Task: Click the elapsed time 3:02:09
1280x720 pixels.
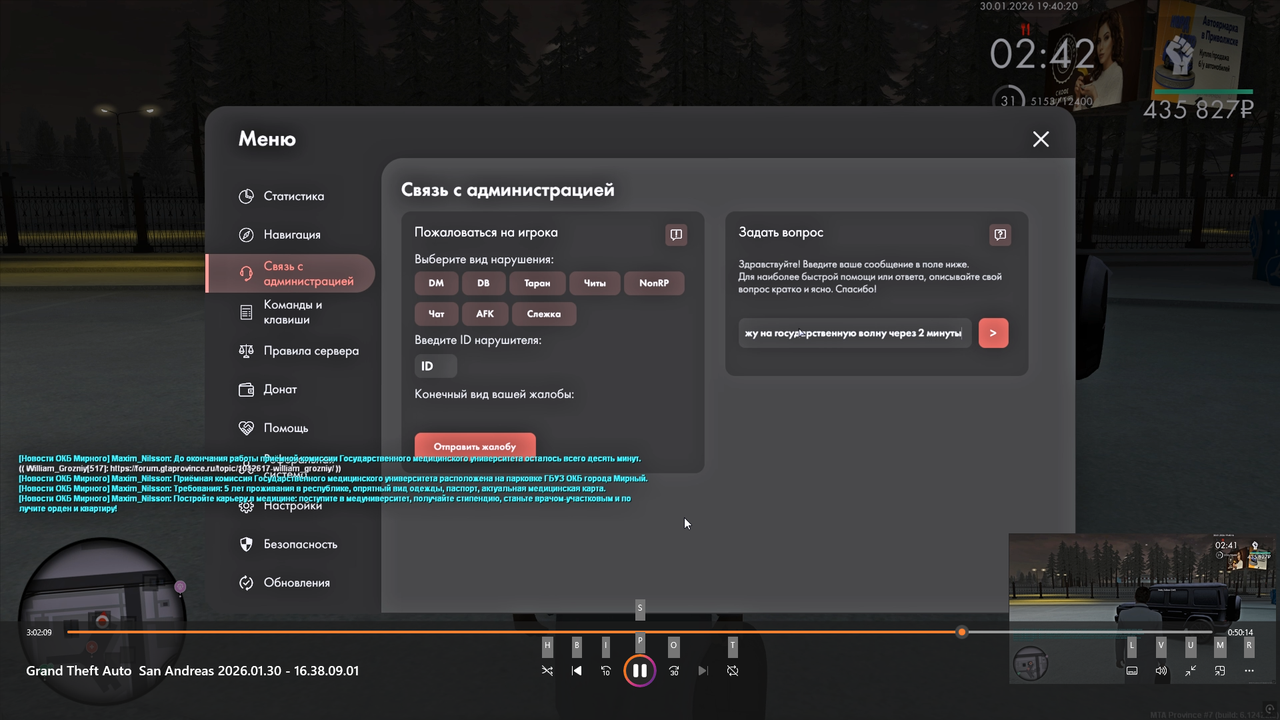Action: click(39, 632)
